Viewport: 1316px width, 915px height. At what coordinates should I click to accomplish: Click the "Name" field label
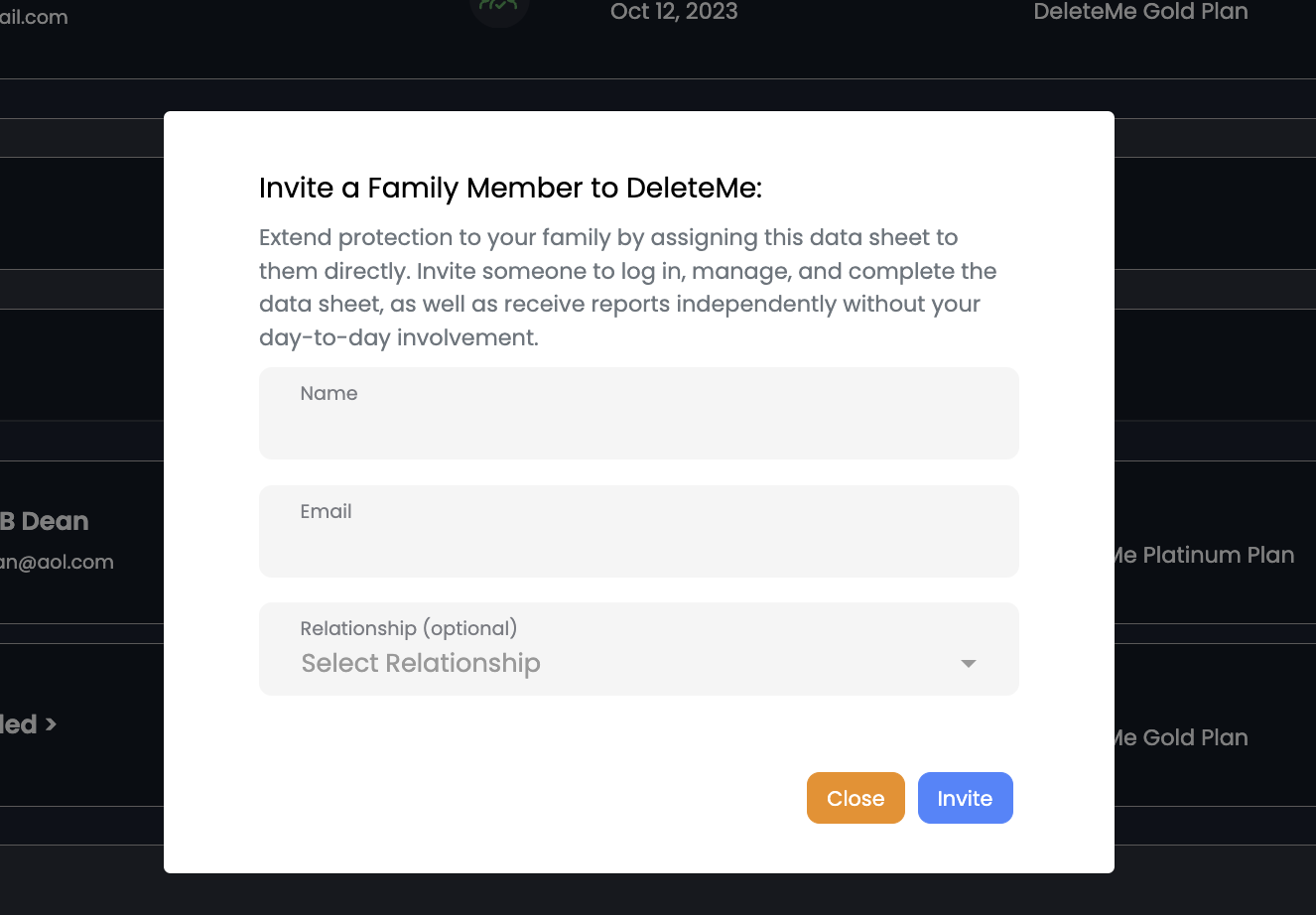click(x=329, y=393)
